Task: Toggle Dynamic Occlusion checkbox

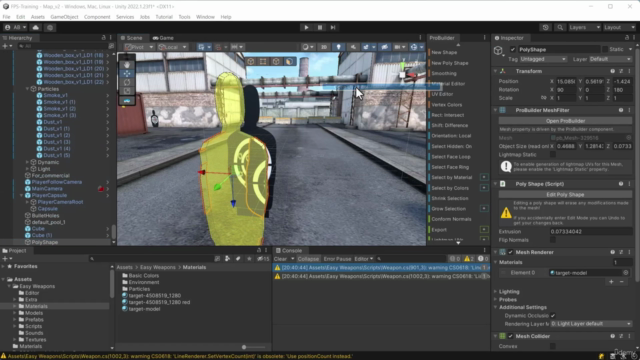Action: tap(553, 316)
